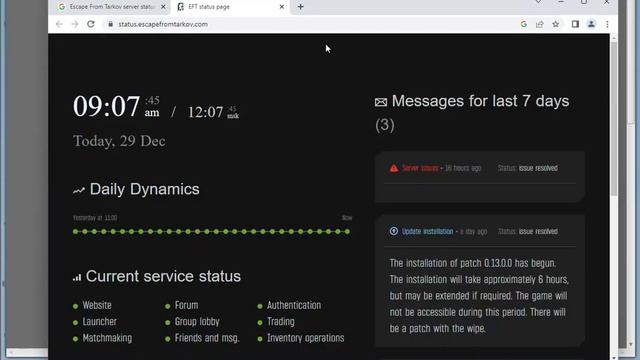Click the Server issues red warning icon
The image size is (640, 360).
point(393,168)
